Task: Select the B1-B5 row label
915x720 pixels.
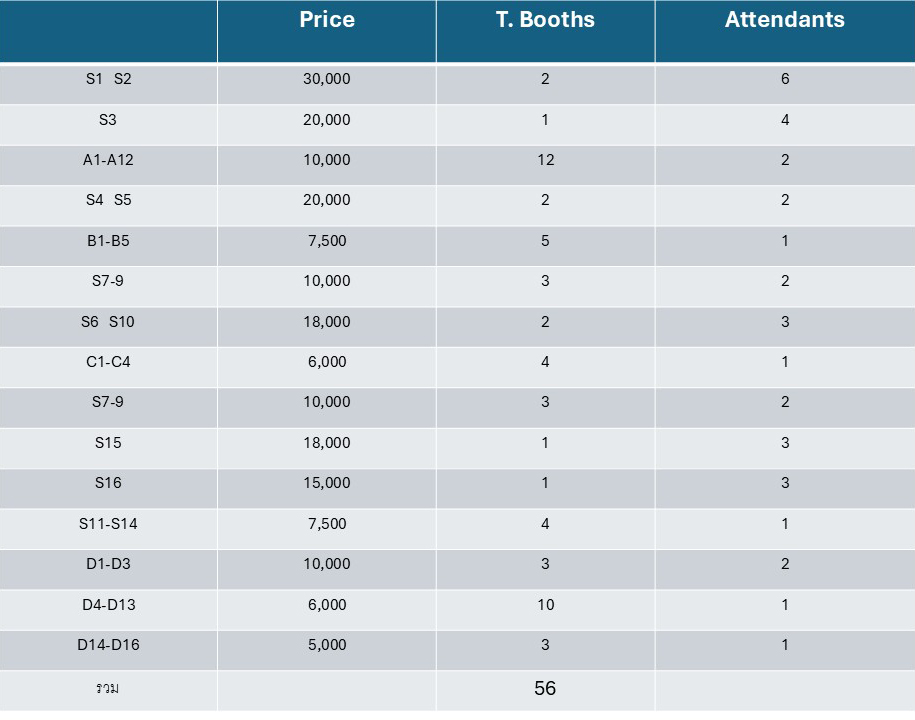Action: click(x=109, y=240)
